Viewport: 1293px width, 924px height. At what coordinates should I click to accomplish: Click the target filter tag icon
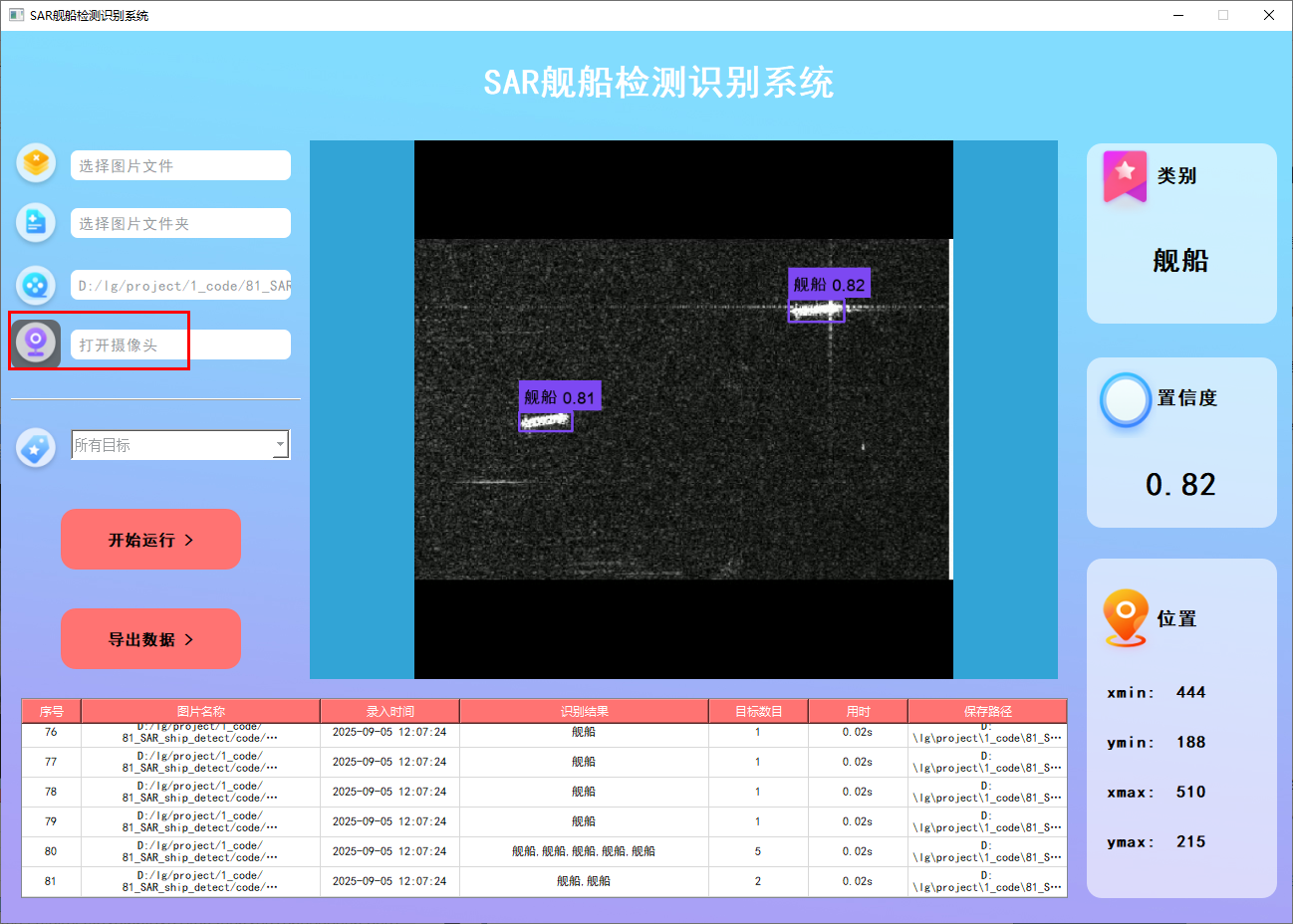37,448
